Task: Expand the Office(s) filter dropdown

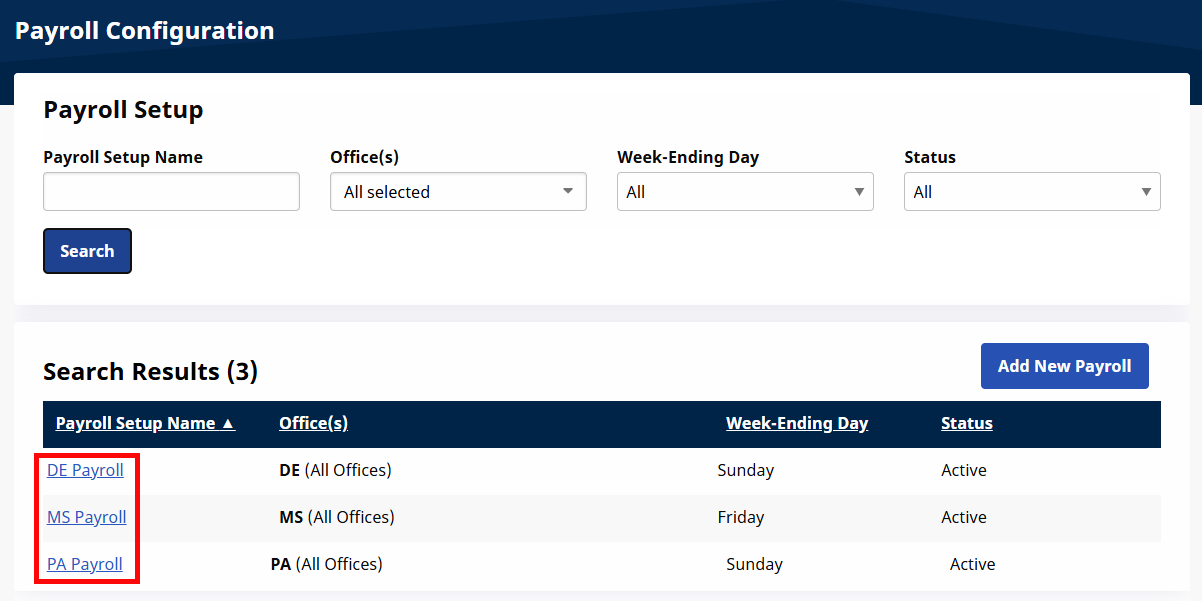Action: tap(458, 192)
